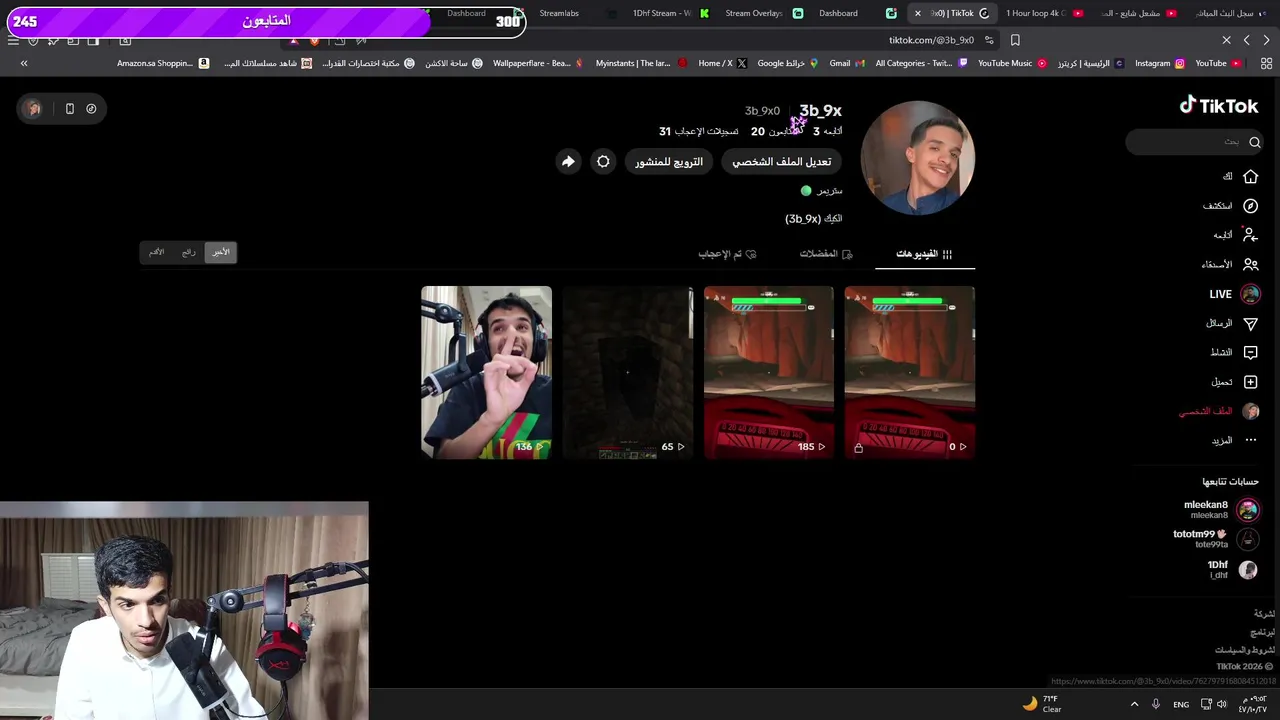Open the locked video thumbnail with 0 views
Image resolution: width=1280 pixels, height=720 pixels.
click(909, 372)
